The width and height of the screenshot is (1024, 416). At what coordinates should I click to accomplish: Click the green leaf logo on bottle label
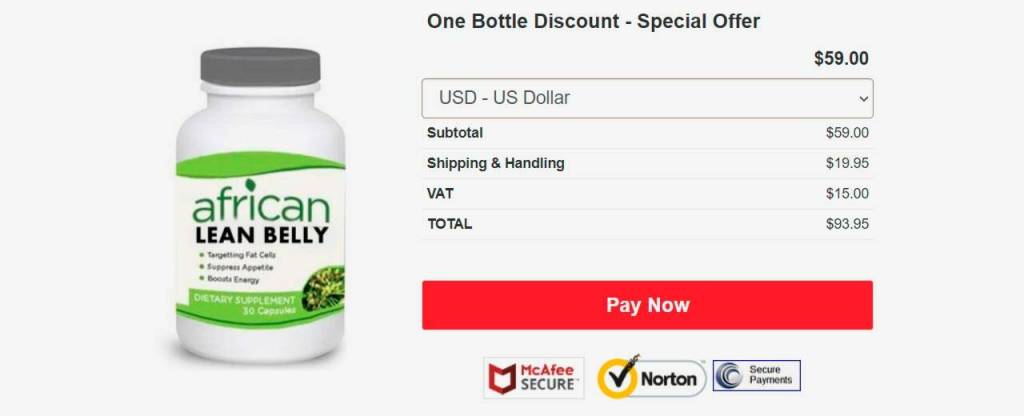coord(250,185)
